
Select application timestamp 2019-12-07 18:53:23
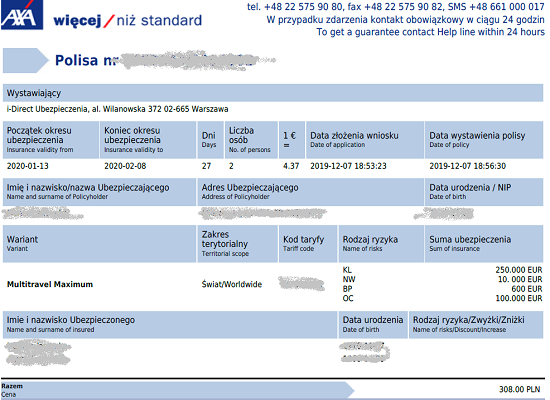(x=348, y=166)
